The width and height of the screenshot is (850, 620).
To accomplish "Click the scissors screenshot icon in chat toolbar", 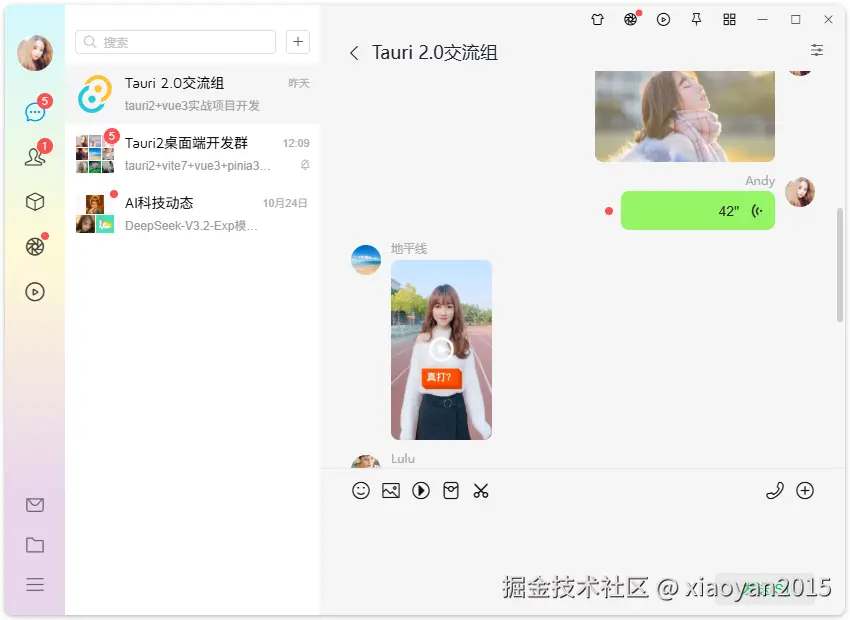I will point(481,491).
